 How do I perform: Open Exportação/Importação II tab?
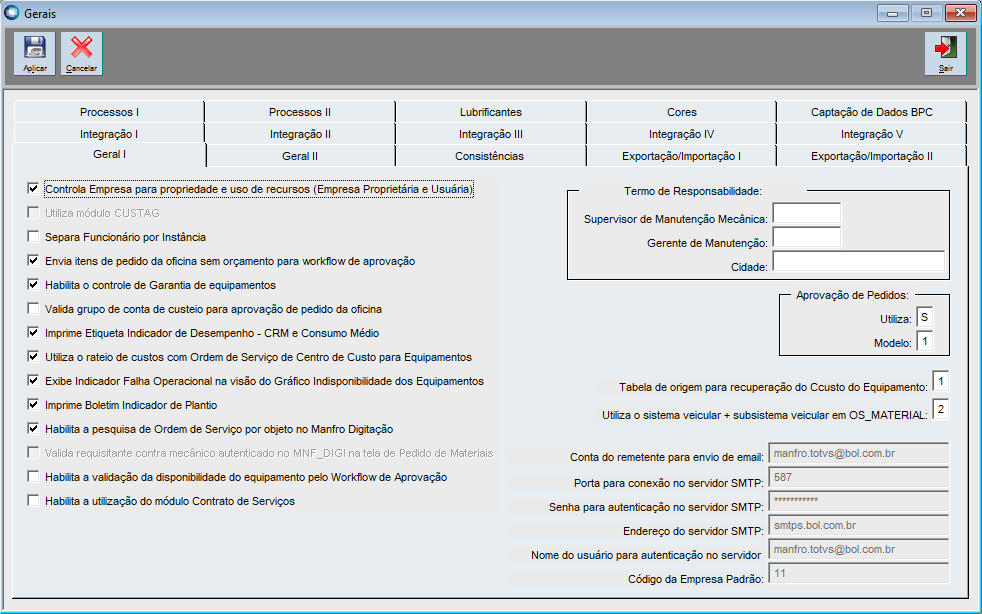[871, 156]
